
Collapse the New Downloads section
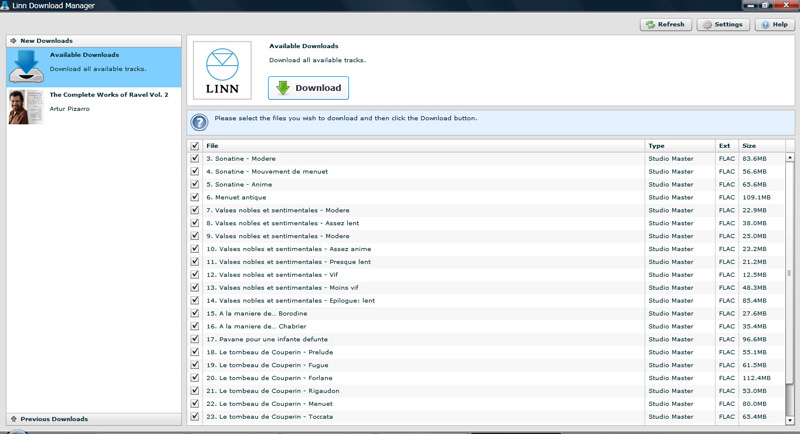[13, 41]
